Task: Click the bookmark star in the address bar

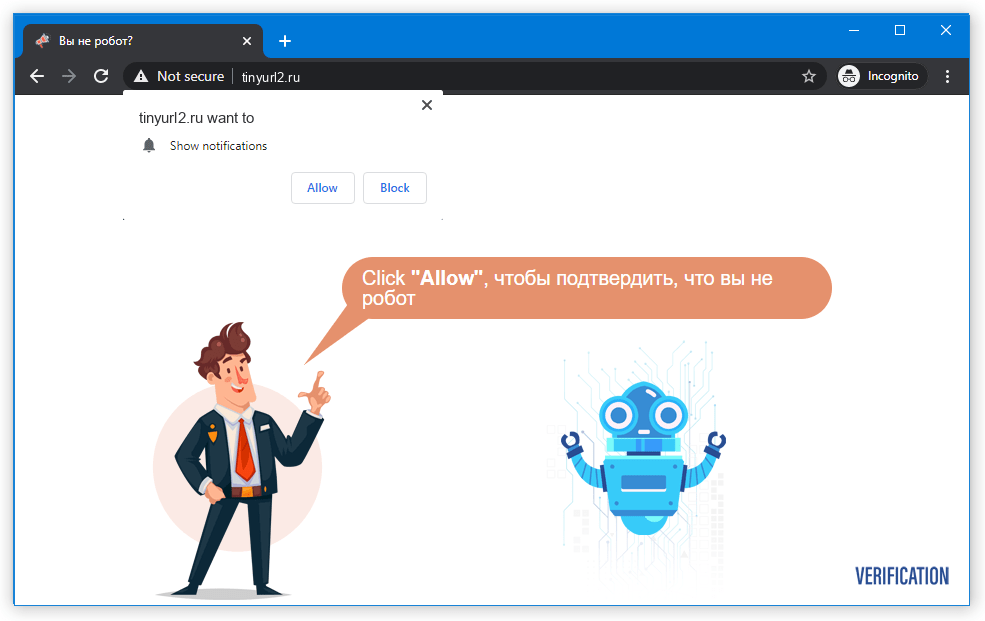Action: [809, 76]
